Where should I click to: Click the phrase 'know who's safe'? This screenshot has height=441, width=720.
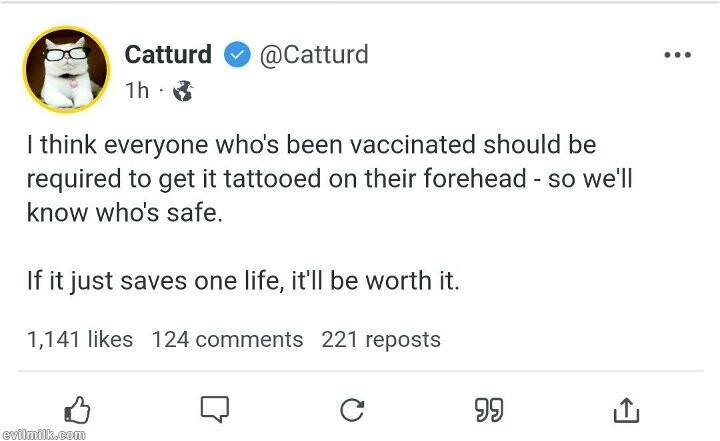(122, 212)
